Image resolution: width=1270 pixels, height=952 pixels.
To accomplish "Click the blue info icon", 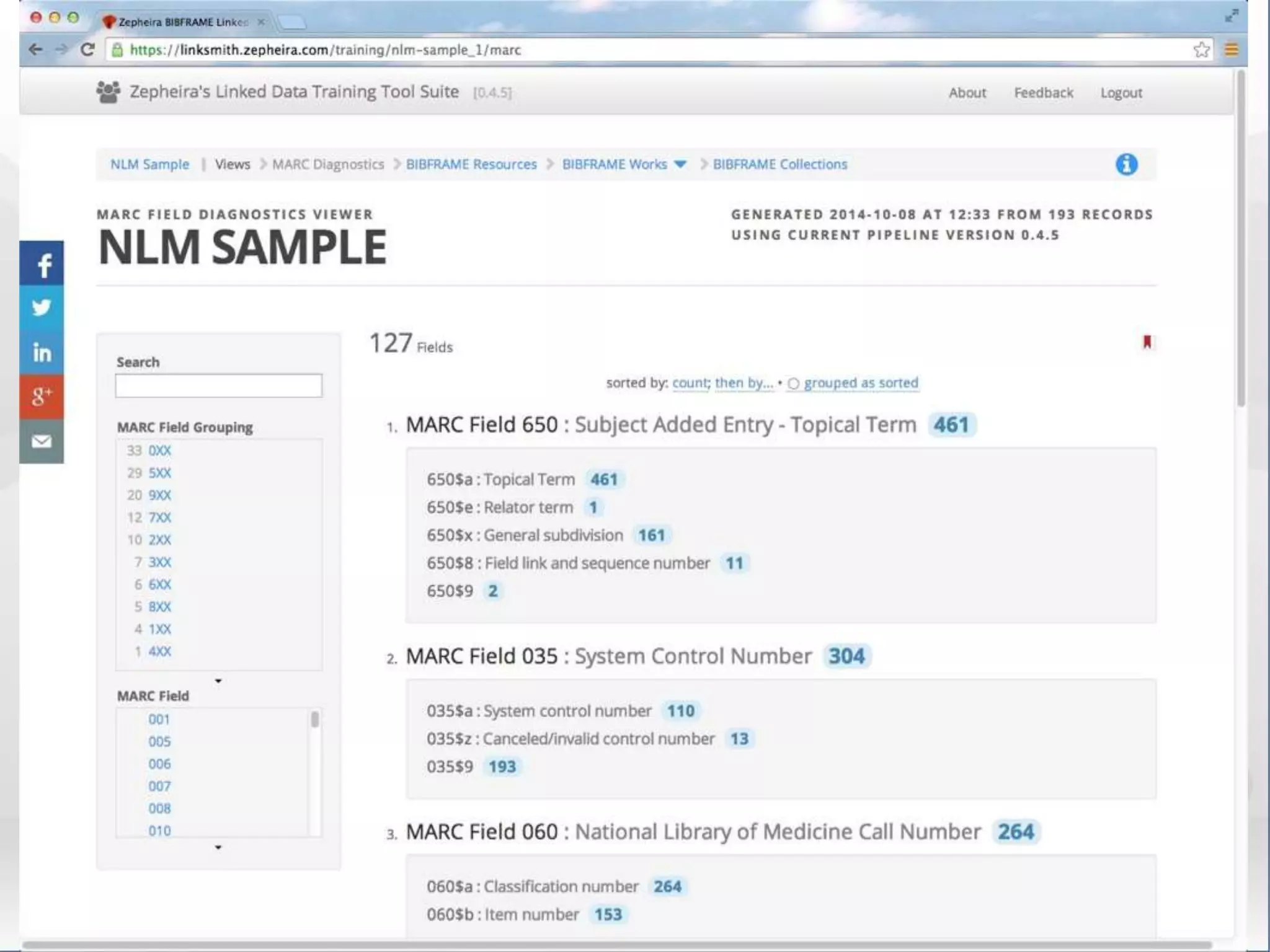I will click(1126, 164).
